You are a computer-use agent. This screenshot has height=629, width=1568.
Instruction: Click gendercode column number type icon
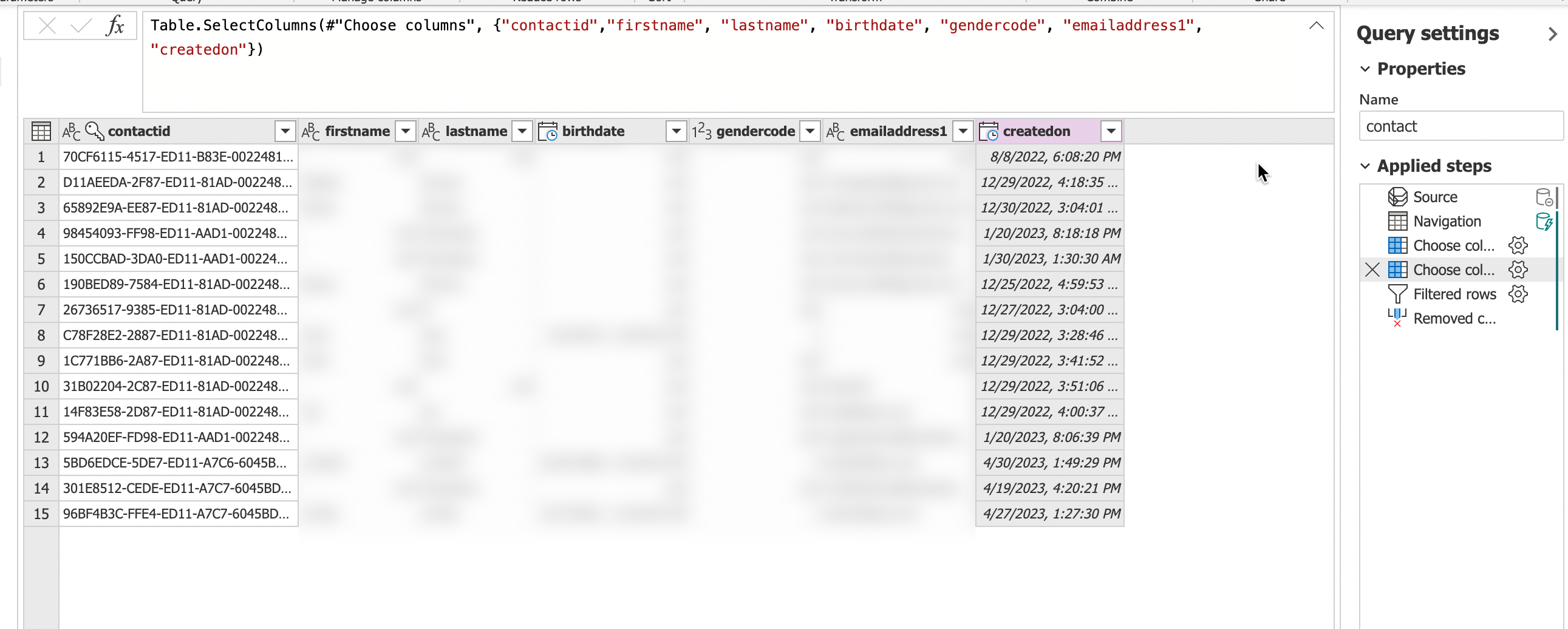[701, 131]
